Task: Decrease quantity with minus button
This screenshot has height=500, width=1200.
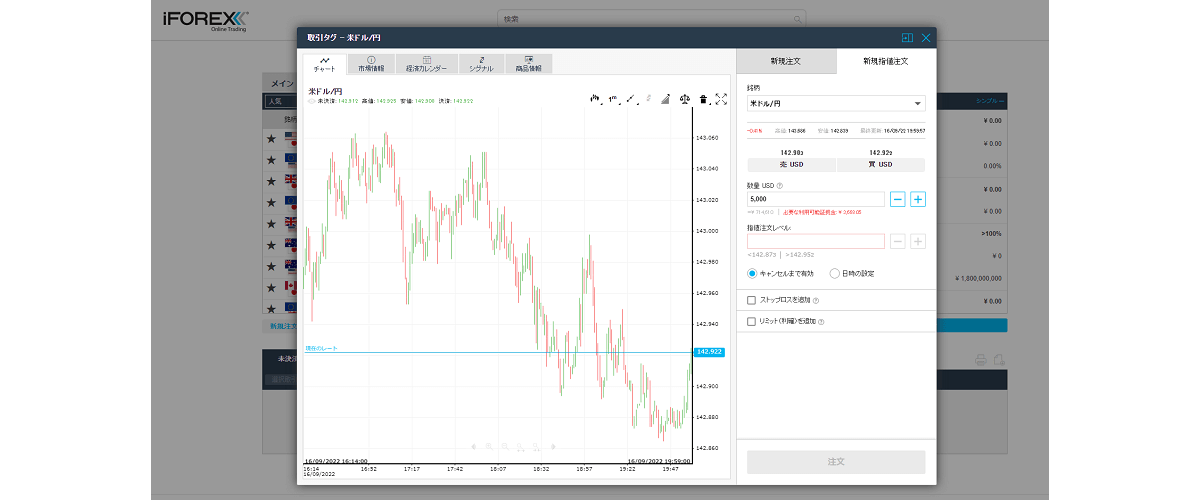Action: [x=898, y=199]
